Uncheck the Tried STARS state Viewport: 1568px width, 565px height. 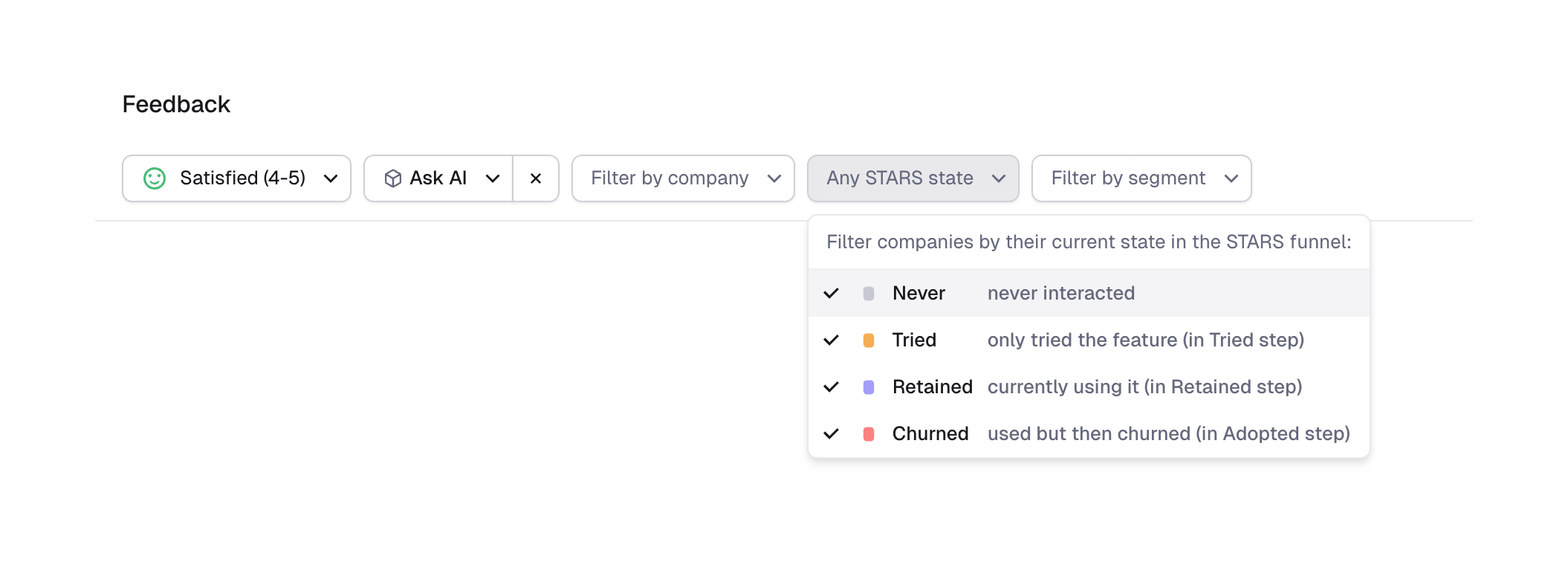tap(914, 340)
